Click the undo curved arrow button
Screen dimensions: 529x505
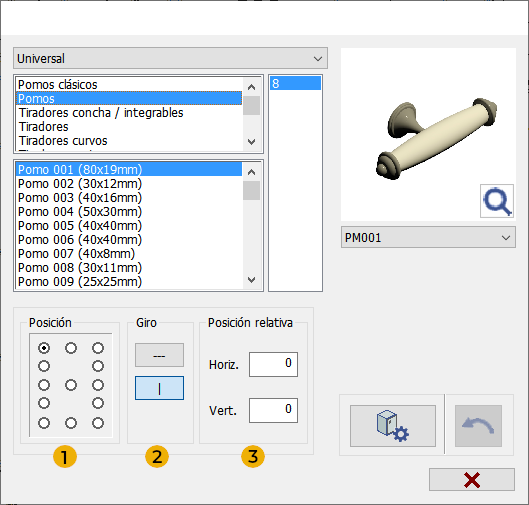(x=478, y=426)
